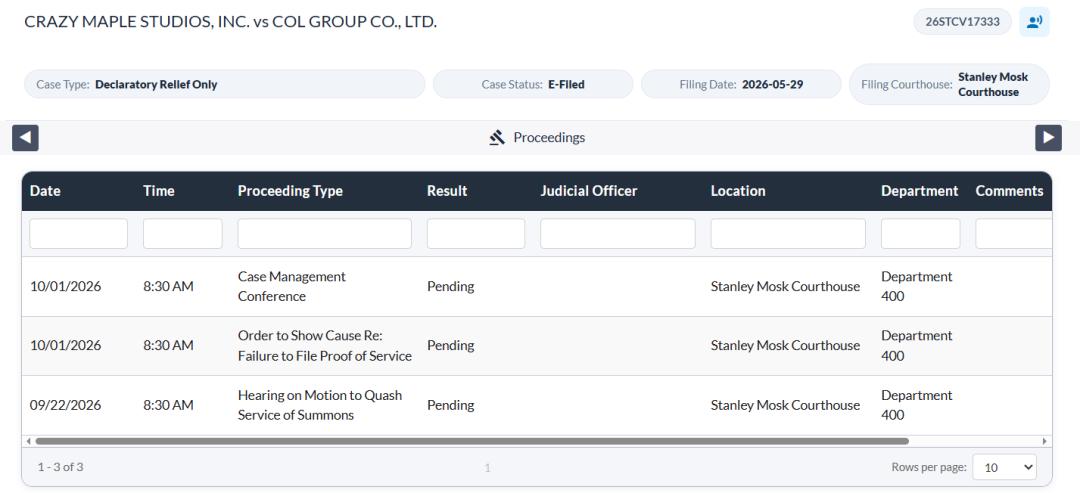Focus the Comments filter input
Image resolution: width=1080 pixels, height=493 pixels.
click(1013, 233)
